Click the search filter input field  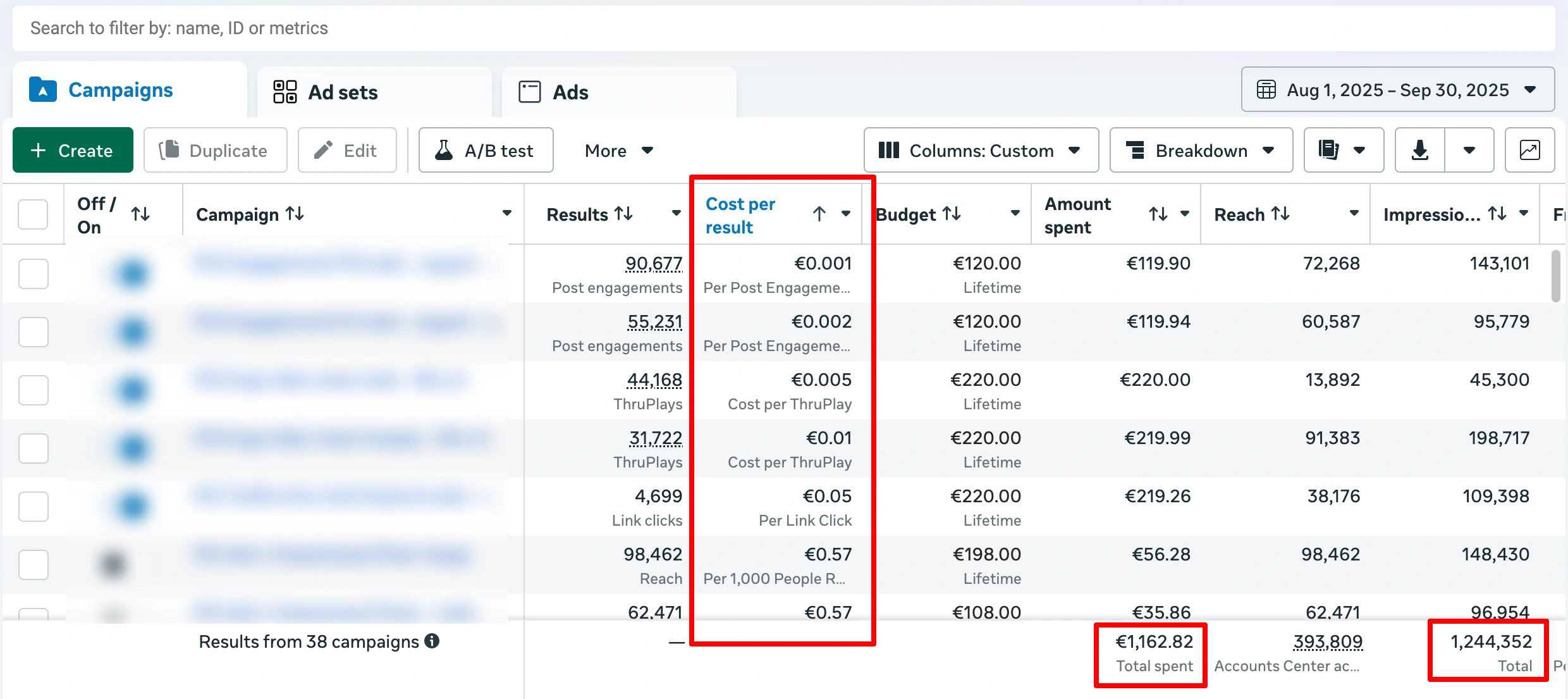coord(783,28)
